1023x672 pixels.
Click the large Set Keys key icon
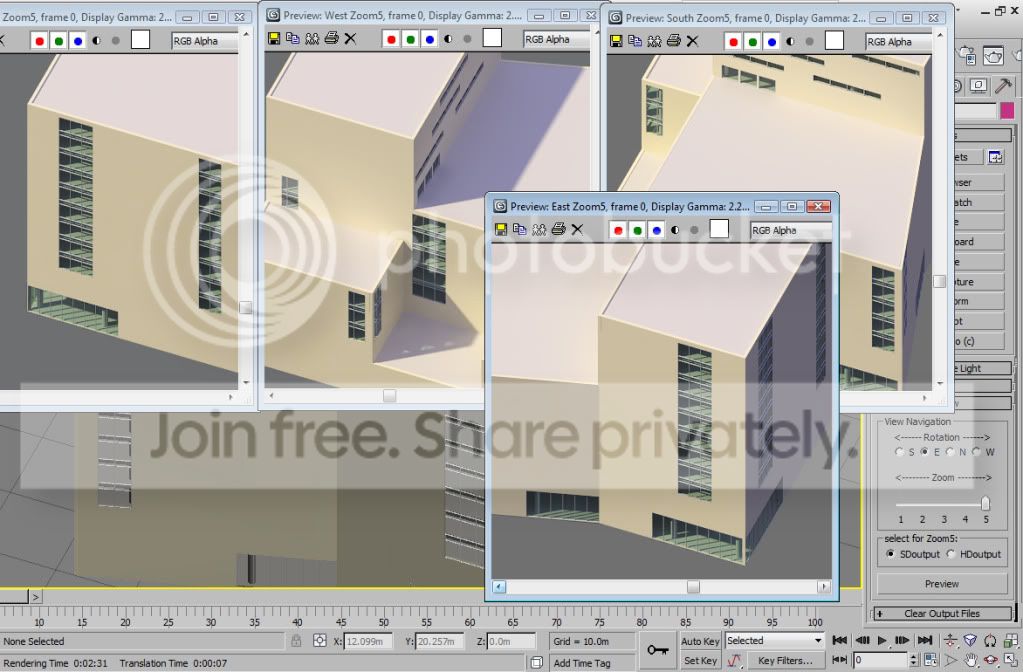pyautogui.click(x=658, y=650)
